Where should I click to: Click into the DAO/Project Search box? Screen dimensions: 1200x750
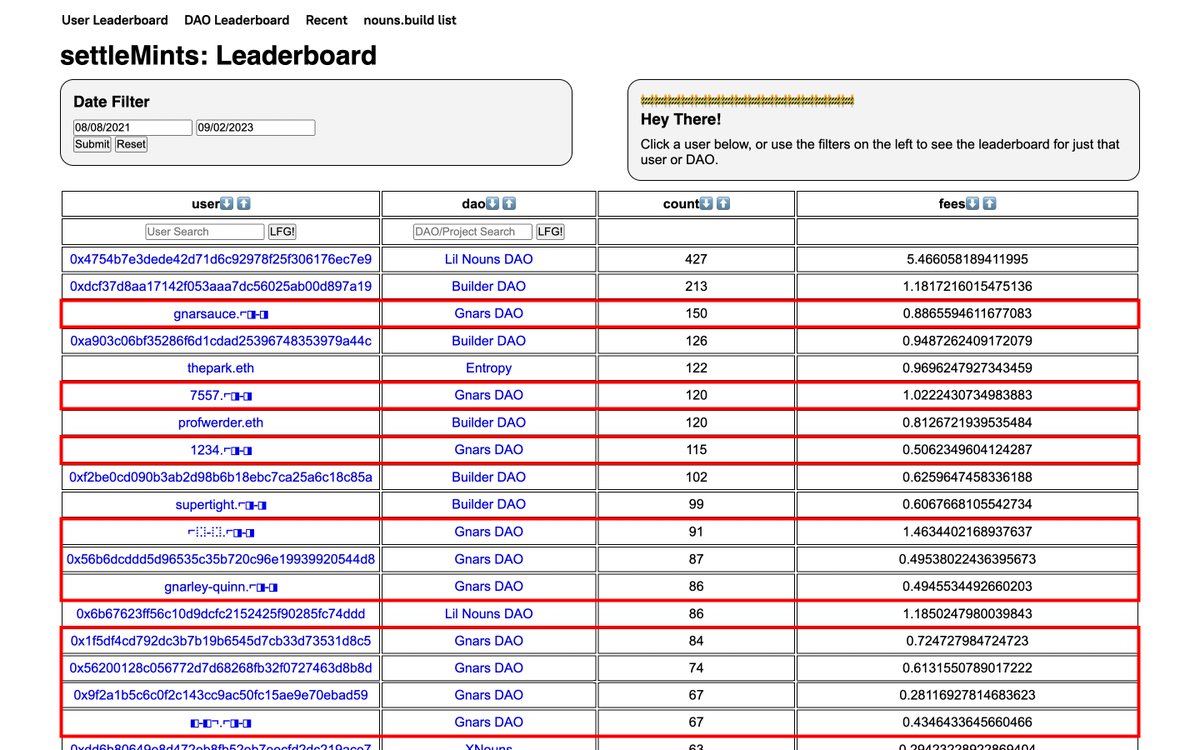click(x=473, y=231)
